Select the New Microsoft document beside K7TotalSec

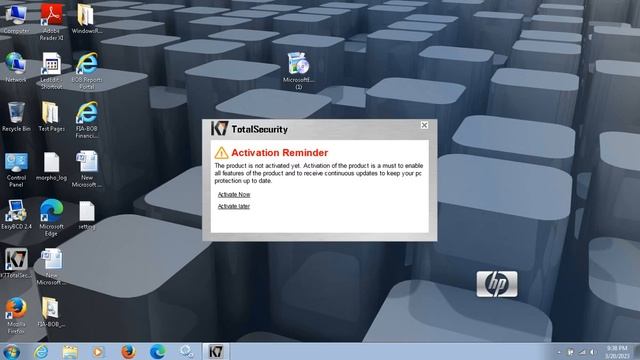click(51, 267)
